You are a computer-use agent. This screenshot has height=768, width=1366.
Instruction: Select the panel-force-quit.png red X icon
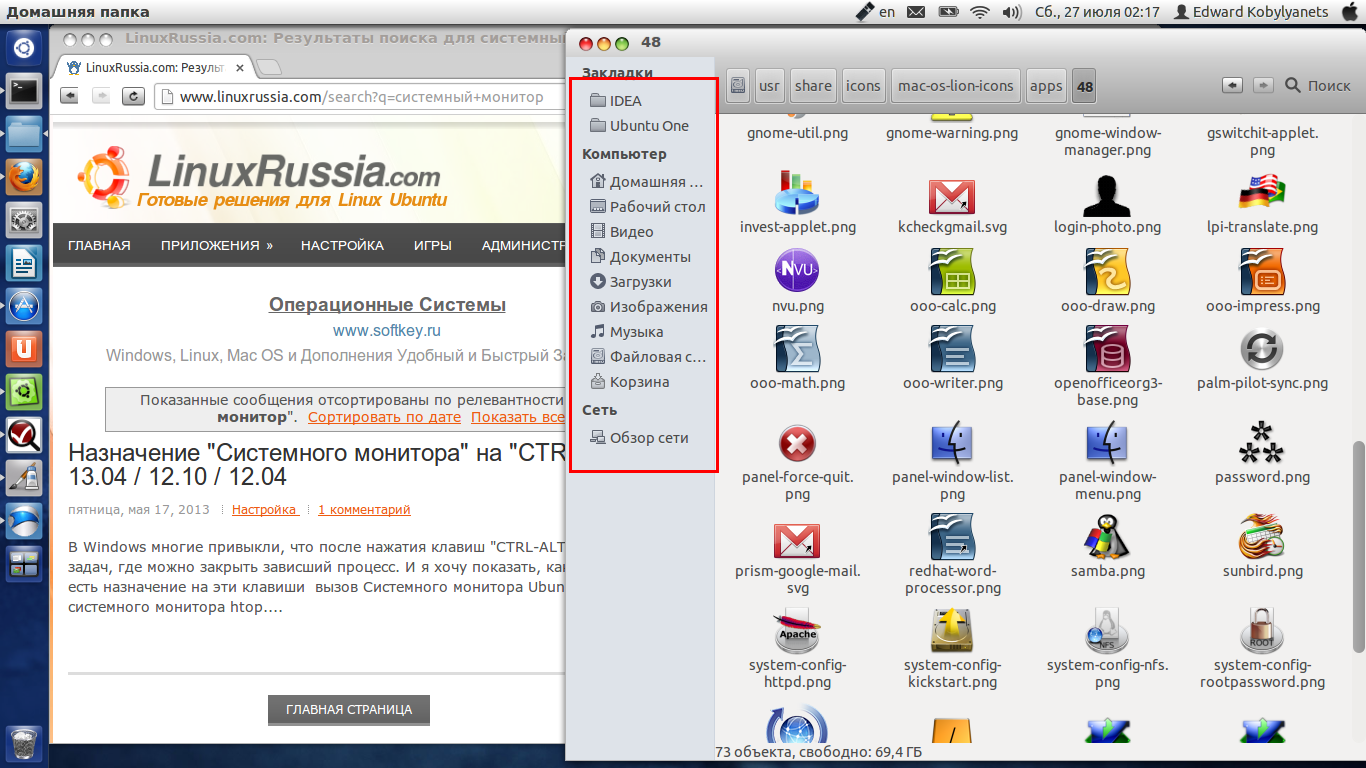click(x=797, y=442)
